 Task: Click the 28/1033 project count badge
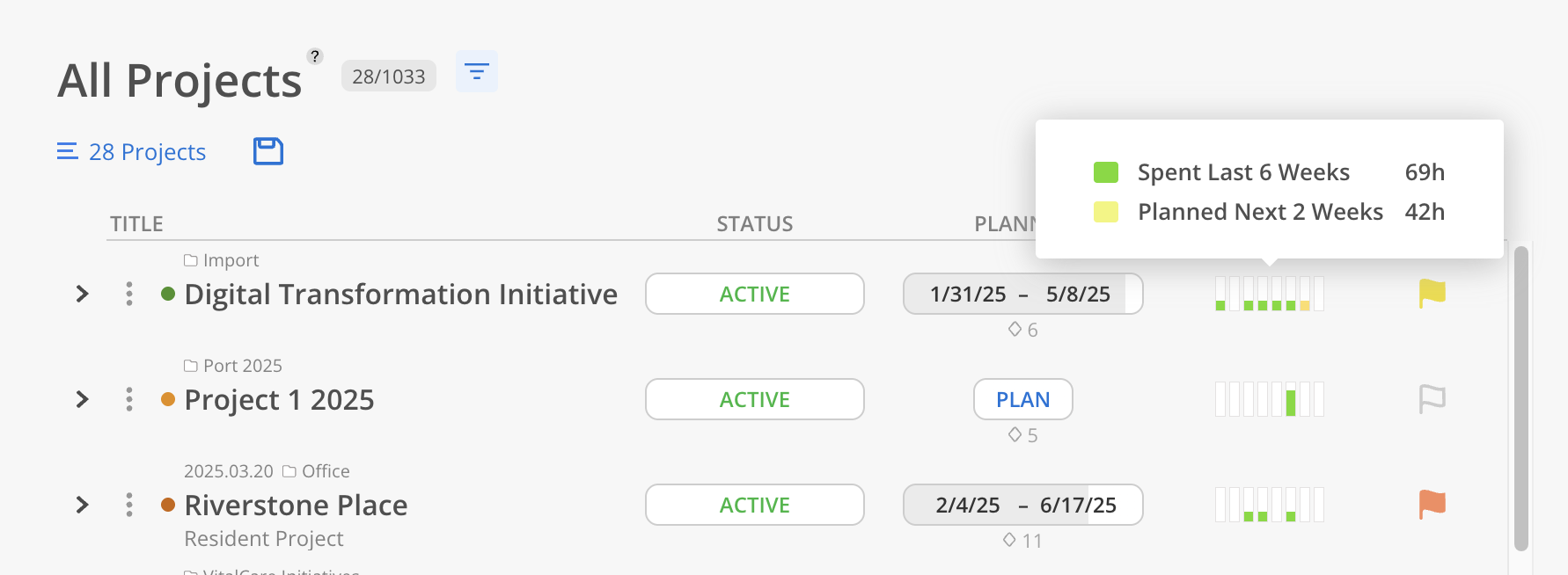click(388, 76)
